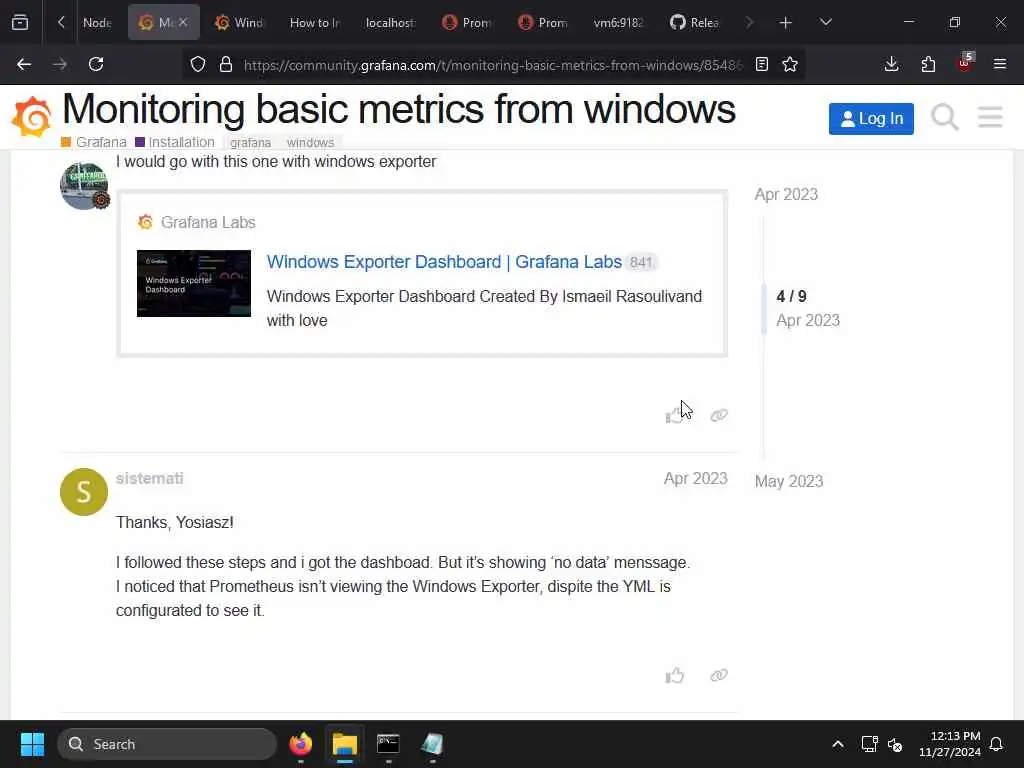Open the second Prom tab

coord(542,22)
